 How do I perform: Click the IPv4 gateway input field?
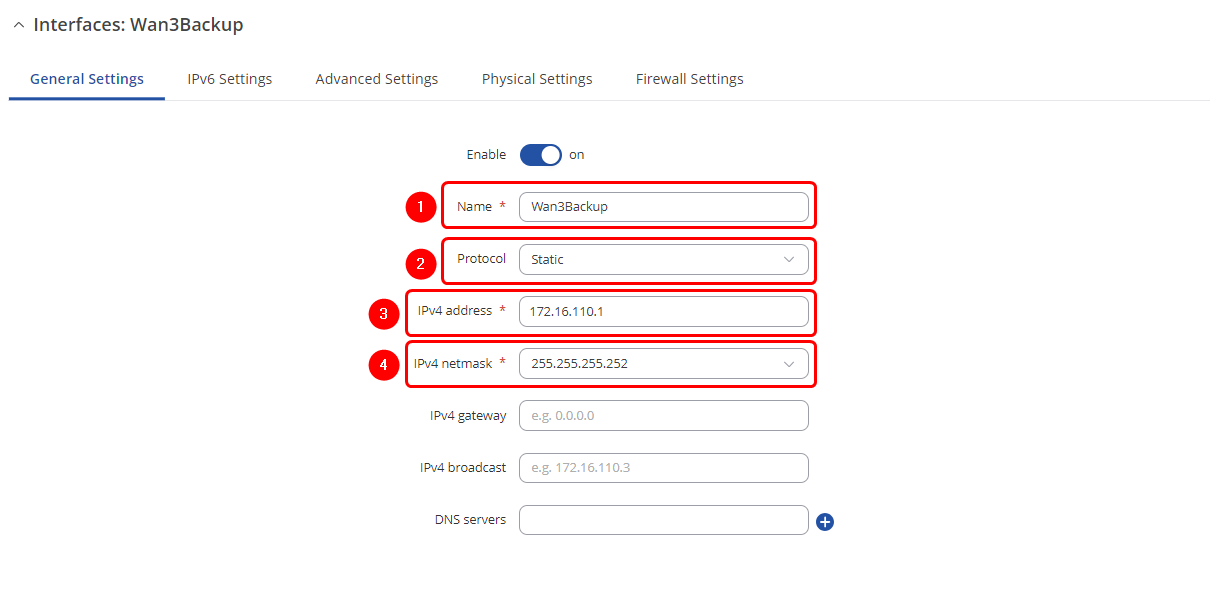663,415
